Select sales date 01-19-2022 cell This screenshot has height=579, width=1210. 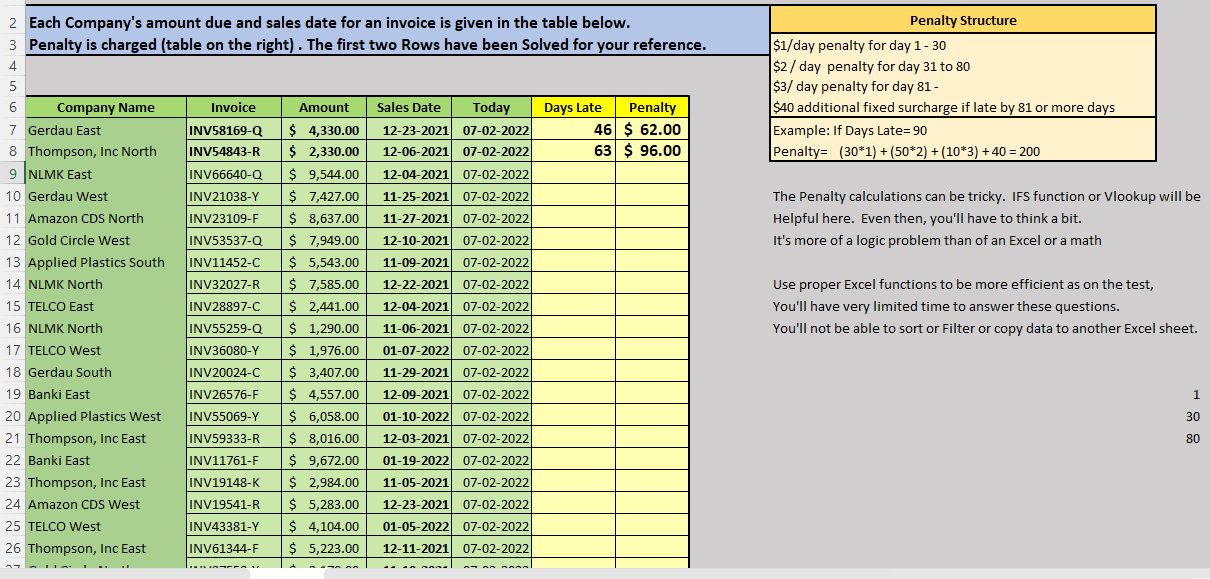(x=409, y=460)
